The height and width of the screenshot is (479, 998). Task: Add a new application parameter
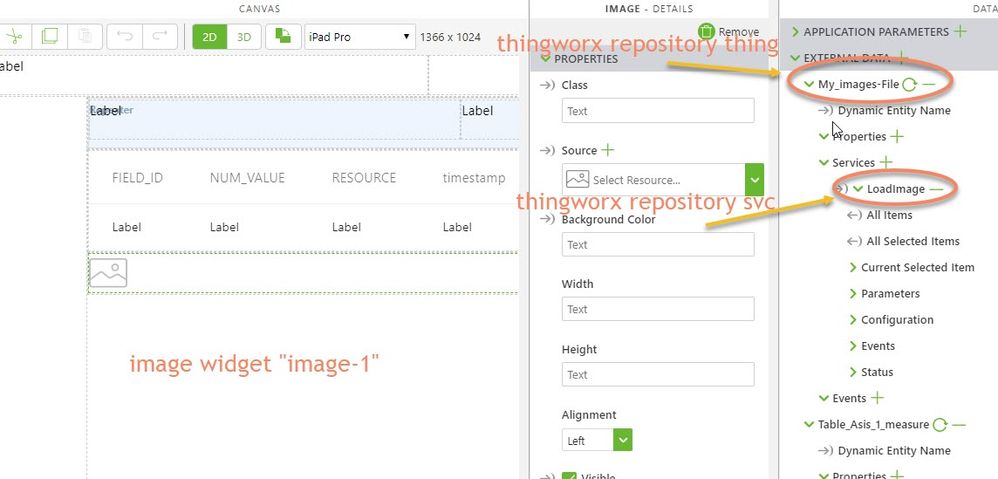[x=960, y=31]
